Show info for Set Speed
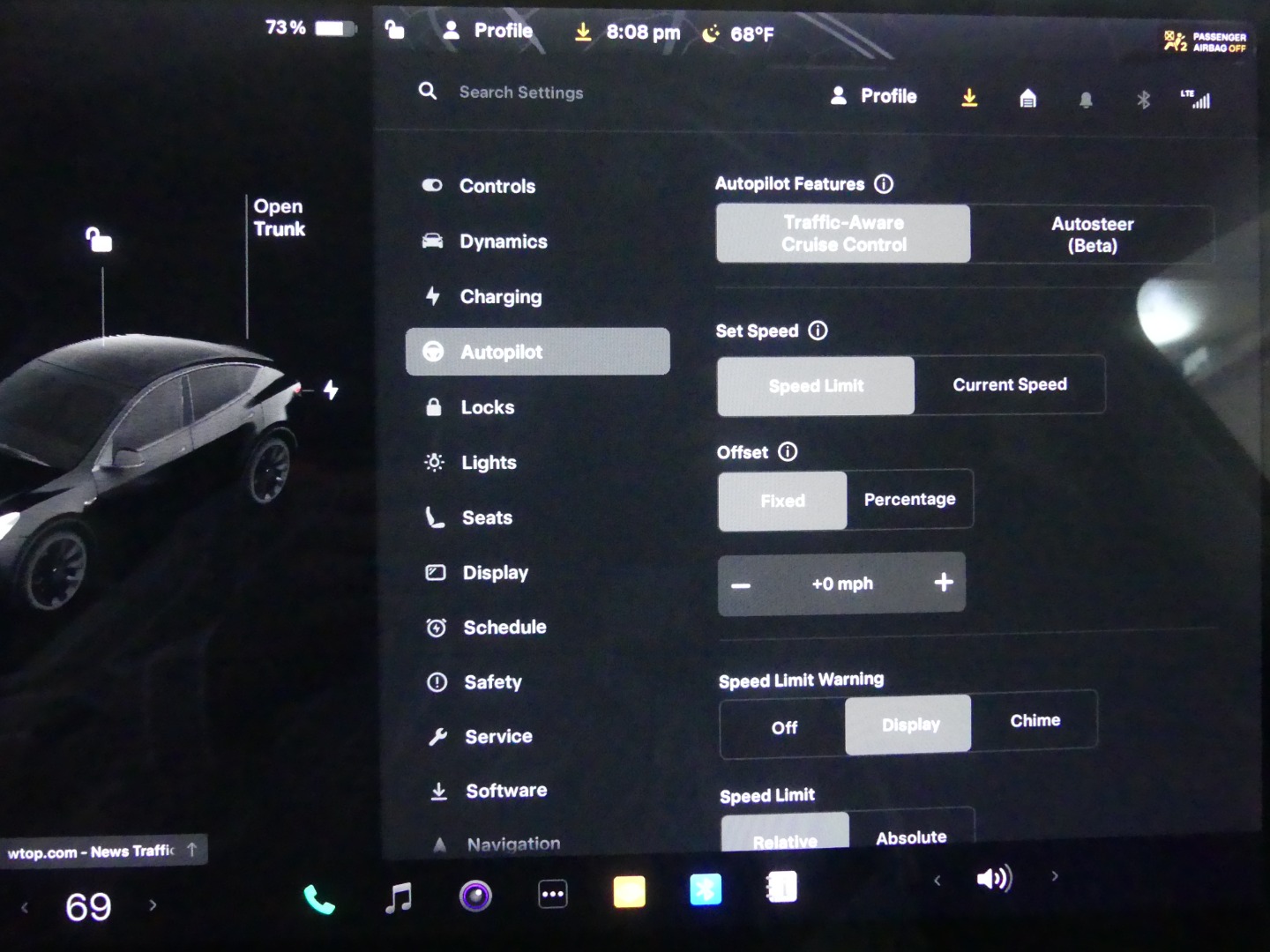This screenshot has height=952, width=1270. point(818,331)
